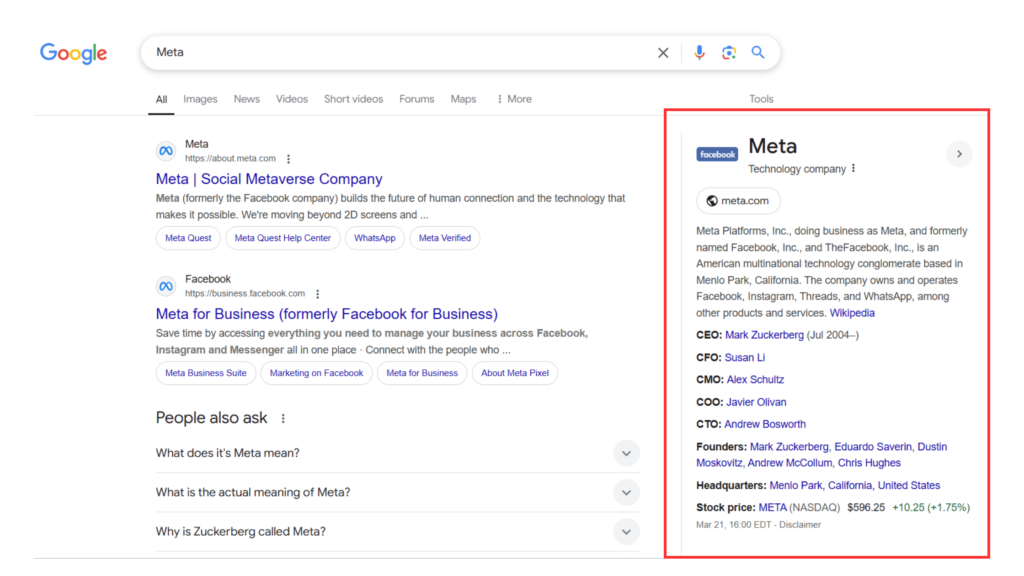This screenshot has width=1024, height=576.
Task: Open the CFO Susan Li link
Action: tap(744, 358)
